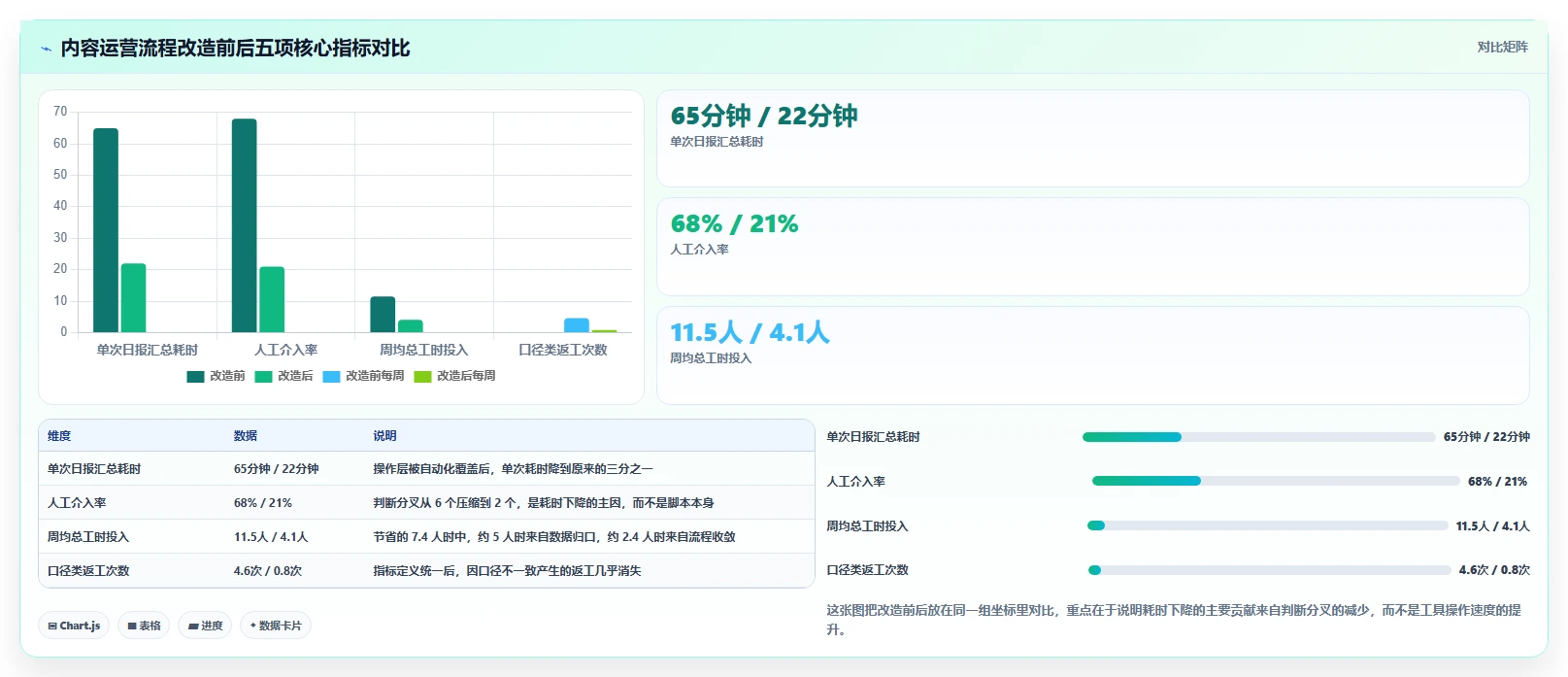The height and width of the screenshot is (677, 1568).
Task: Click the summary paragraph starting 这张图把改造前后
Action: click(1174, 620)
